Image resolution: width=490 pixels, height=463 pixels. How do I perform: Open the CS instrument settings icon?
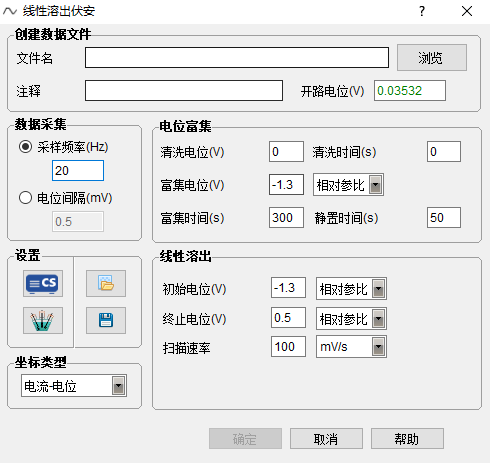43,283
